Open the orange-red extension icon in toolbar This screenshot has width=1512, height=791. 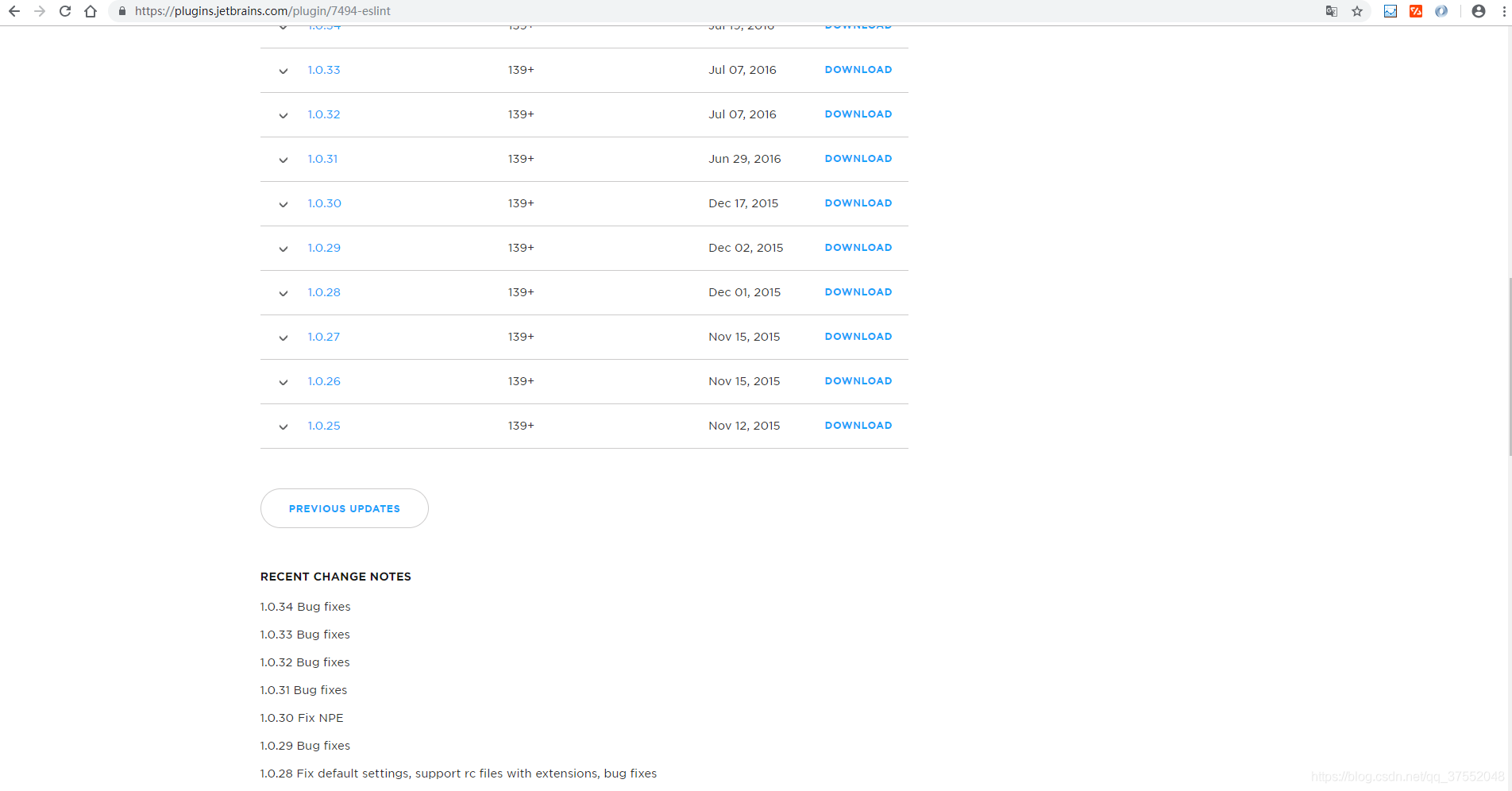[1416, 11]
